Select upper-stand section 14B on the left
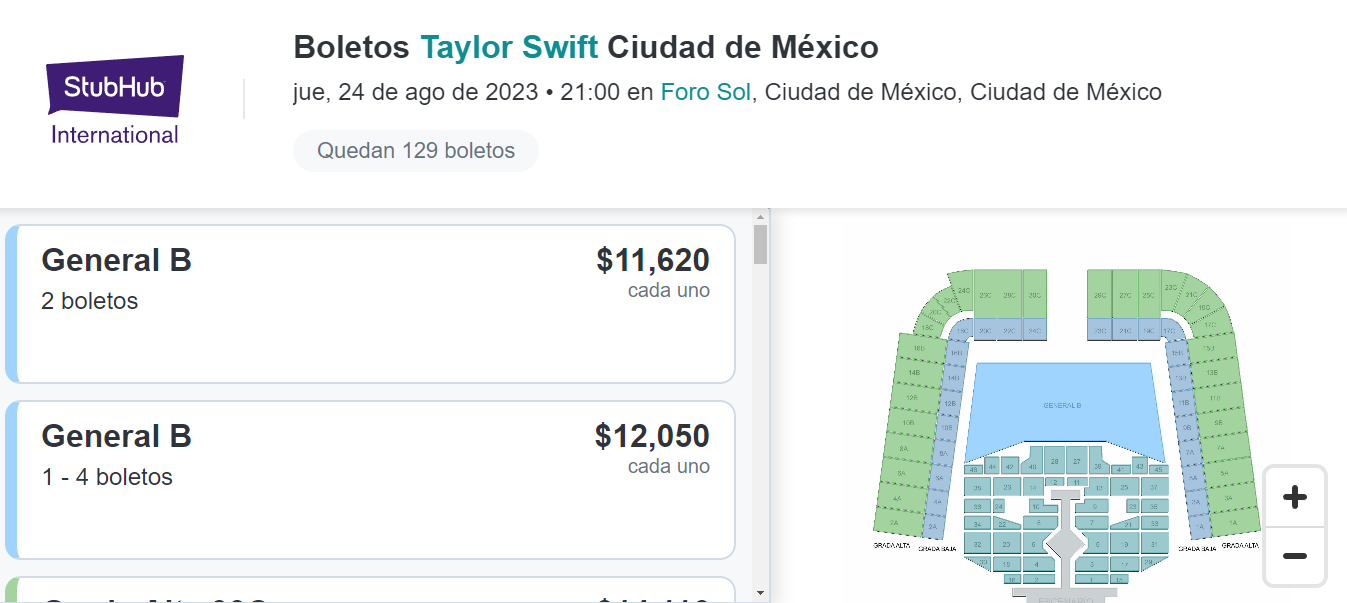Viewport: 1347px width, 603px height. click(x=914, y=373)
